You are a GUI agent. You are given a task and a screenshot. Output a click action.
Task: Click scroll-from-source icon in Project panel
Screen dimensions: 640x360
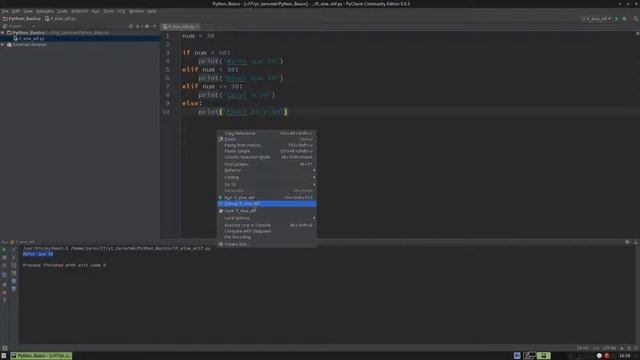(x=131, y=26)
